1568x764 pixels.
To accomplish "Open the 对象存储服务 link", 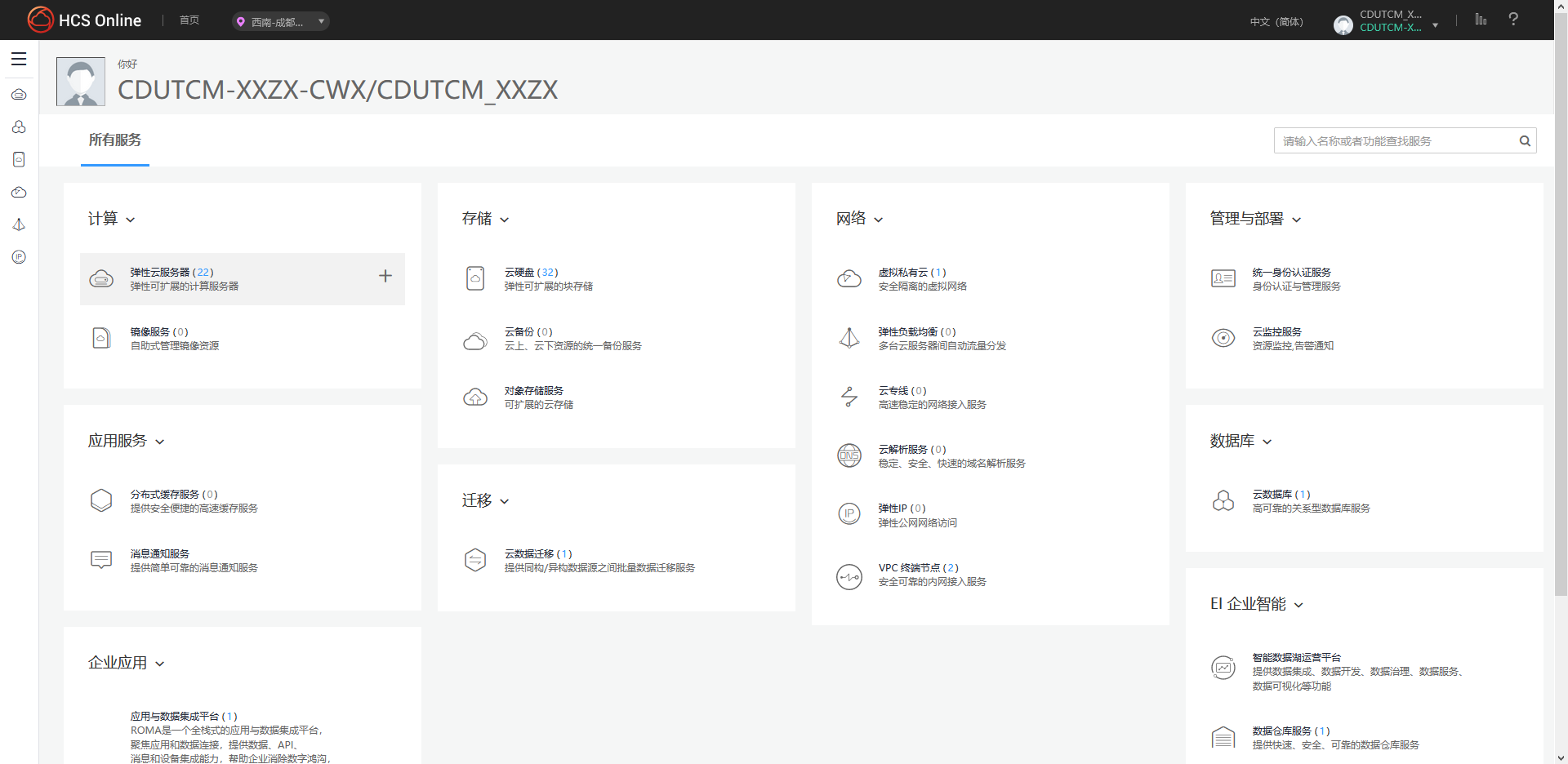I will pos(533,391).
